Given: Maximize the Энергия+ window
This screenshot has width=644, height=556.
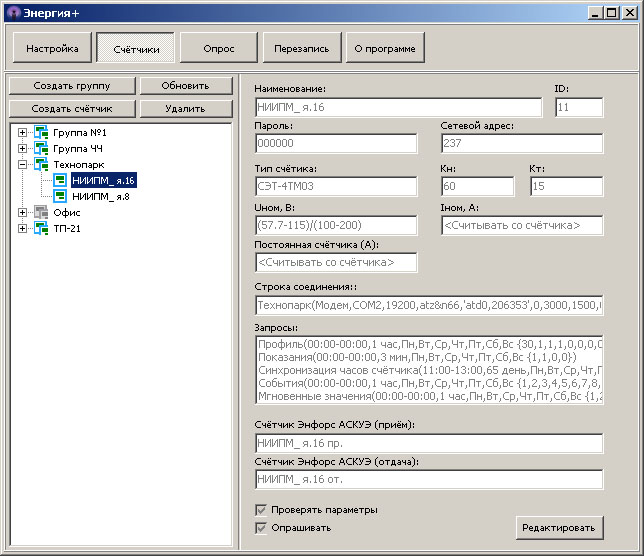Looking at the screenshot, I should [611, 13].
